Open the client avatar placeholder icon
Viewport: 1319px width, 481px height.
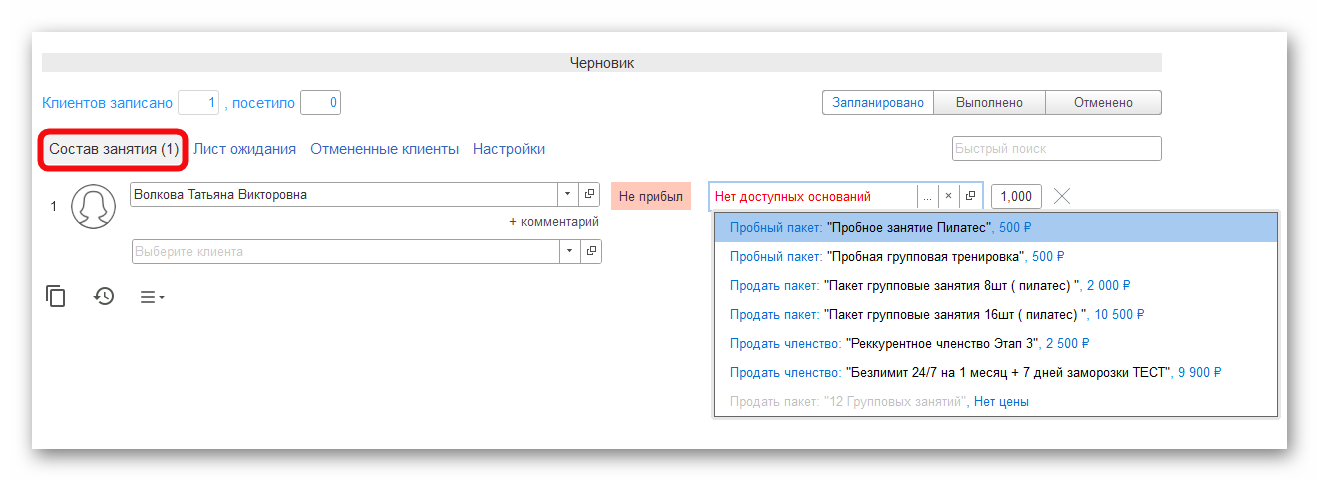point(93,207)
